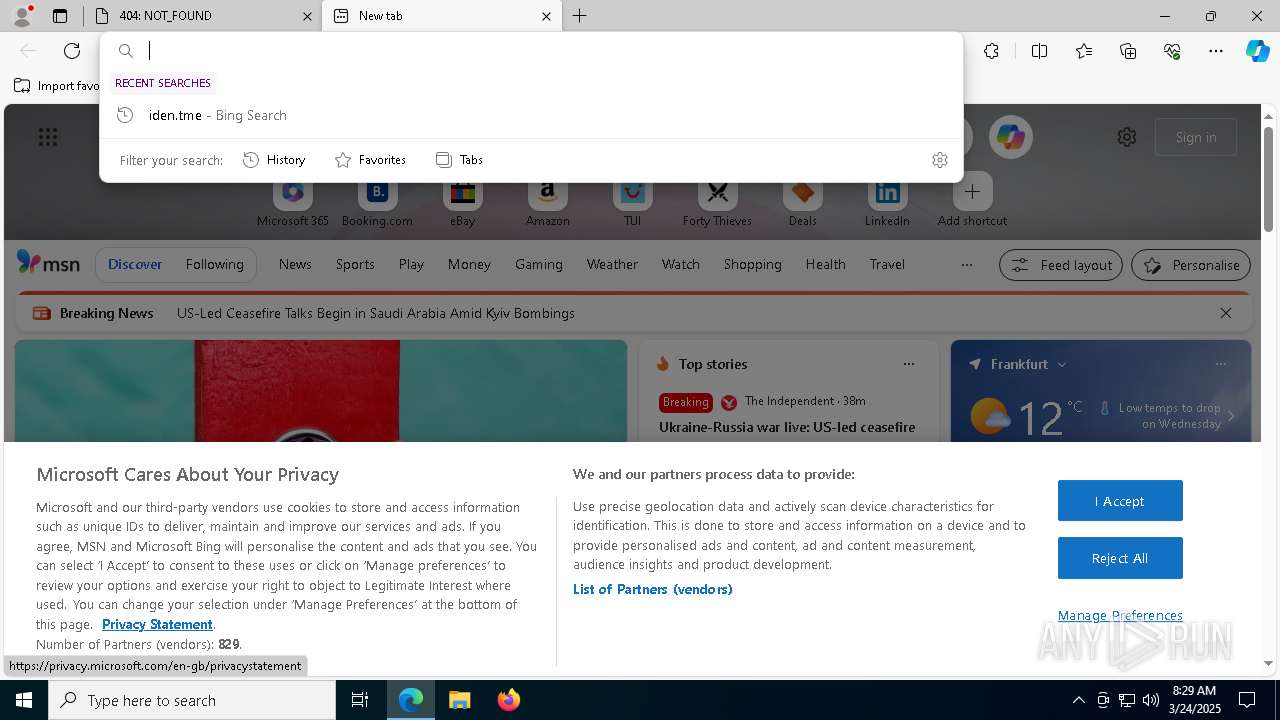Open the Collections toolbar icon
The height and width of the screenshot is (720, 1280).
[1128, 51]
